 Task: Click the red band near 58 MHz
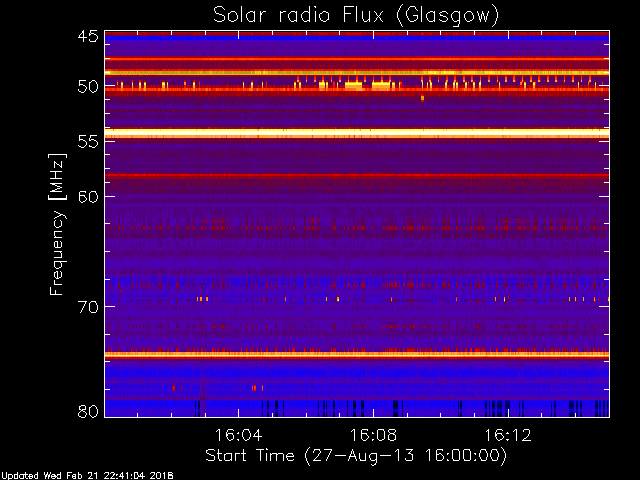point(357,176)
